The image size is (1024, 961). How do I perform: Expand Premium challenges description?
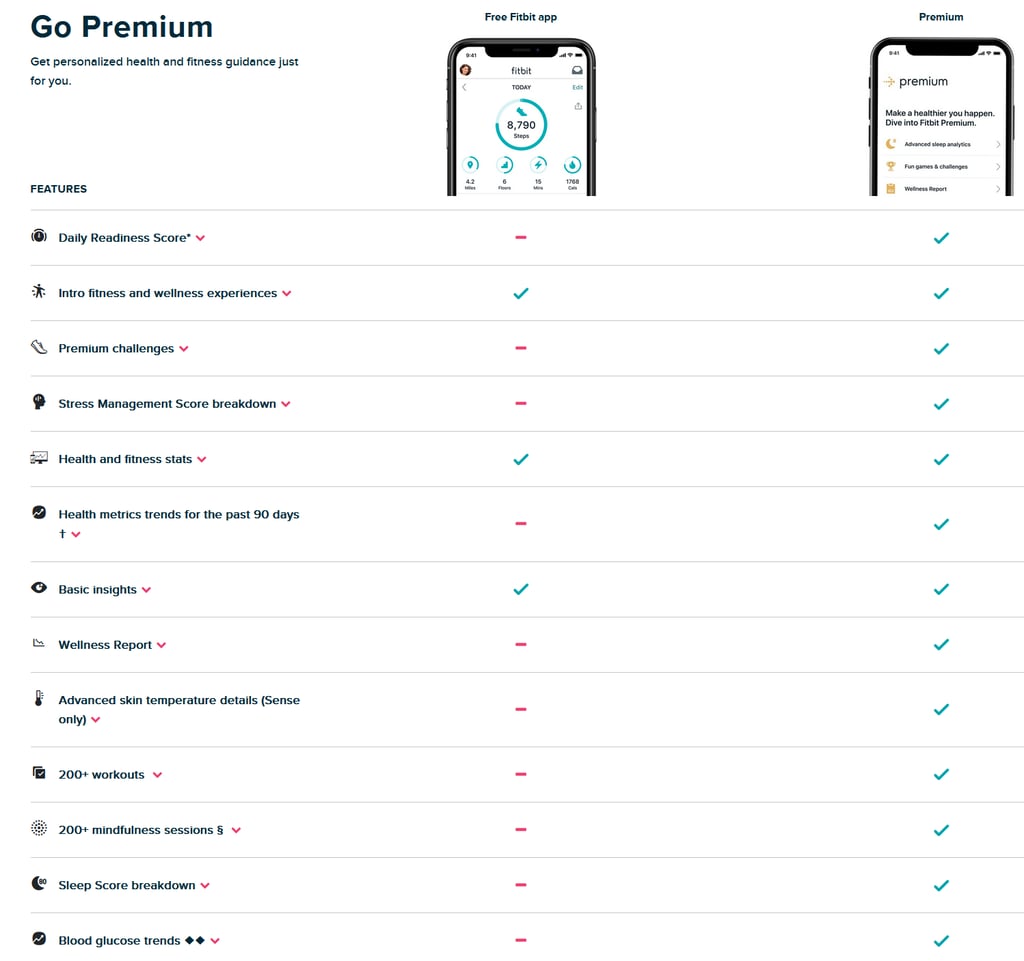184,349
